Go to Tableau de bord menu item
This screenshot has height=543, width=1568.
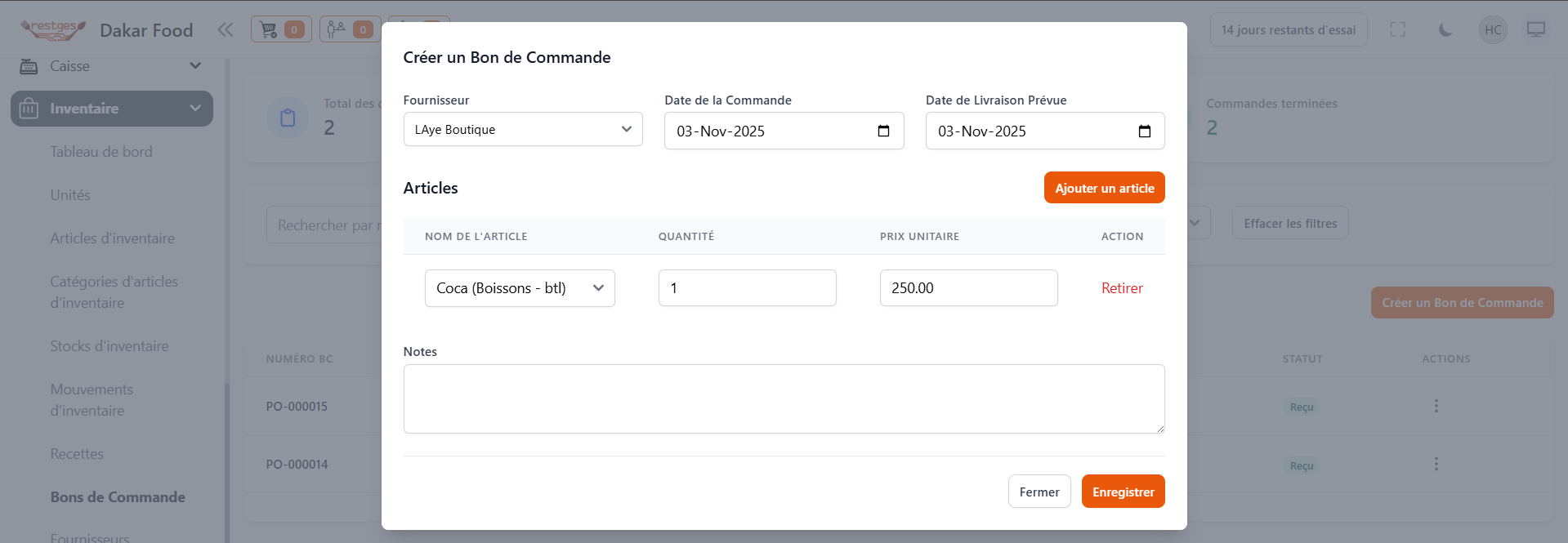click(101, 152)
